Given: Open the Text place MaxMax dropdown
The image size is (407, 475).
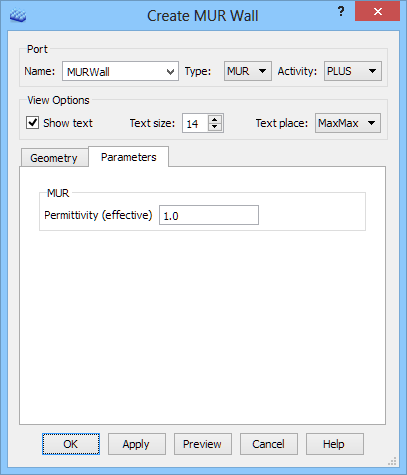Looking at the screenshot, I should tap(348, 123).
